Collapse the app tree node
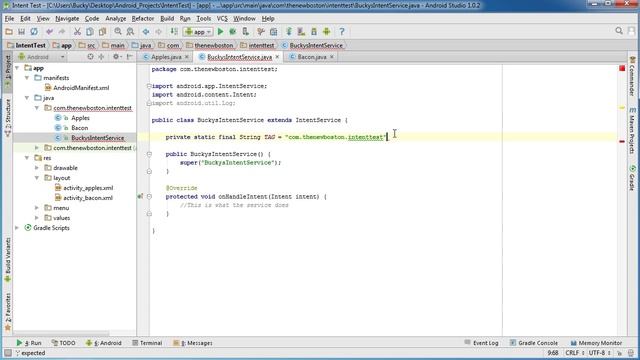The height and width of the screenshot is (360, 640). click(x=17, y=68)
